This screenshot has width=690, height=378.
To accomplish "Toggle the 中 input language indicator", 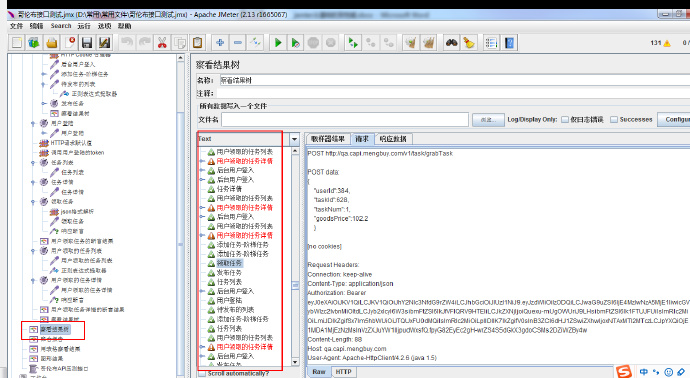I will tap(643, 372).
